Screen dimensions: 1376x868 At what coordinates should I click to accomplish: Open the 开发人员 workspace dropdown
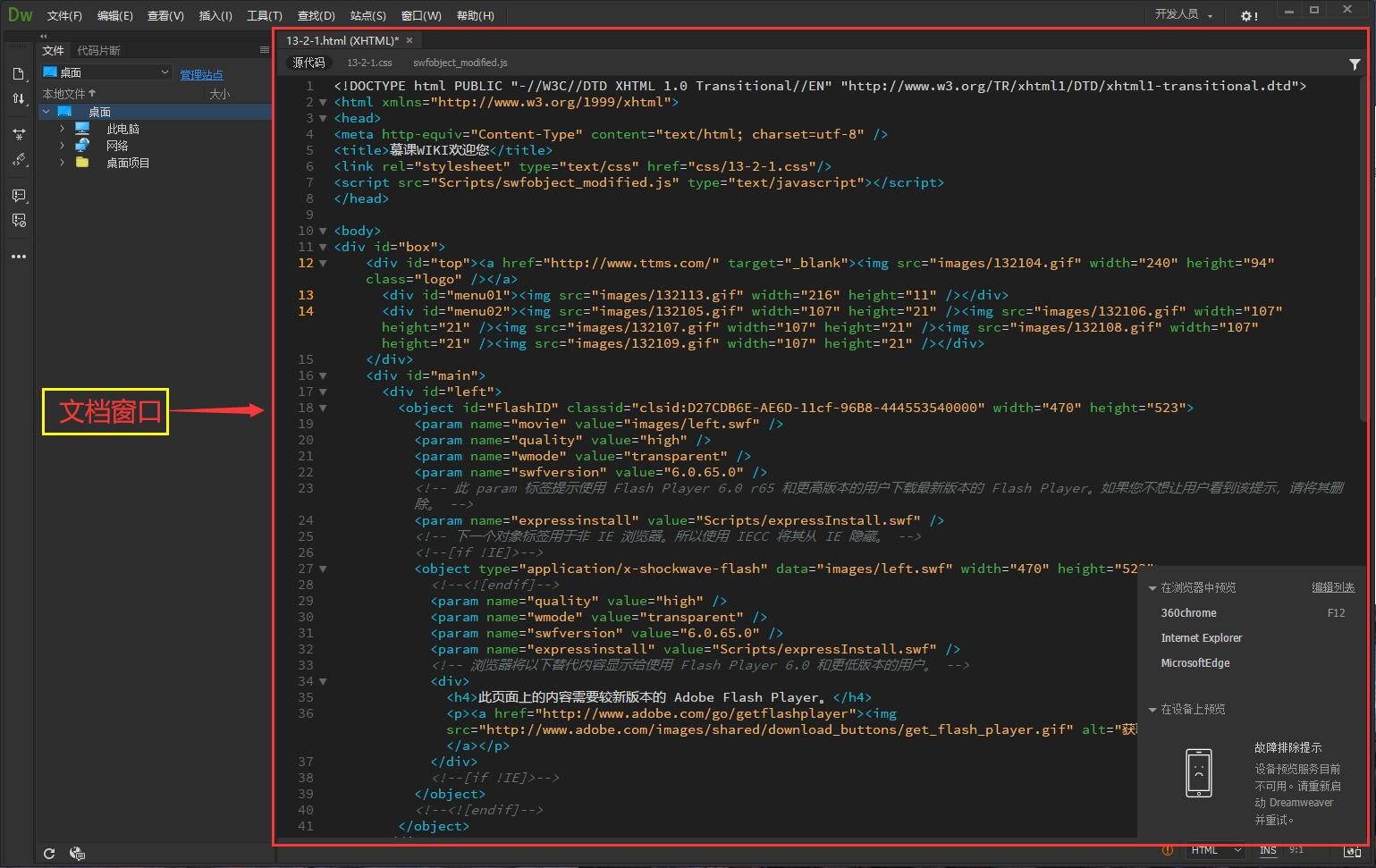pos(1184,14)
